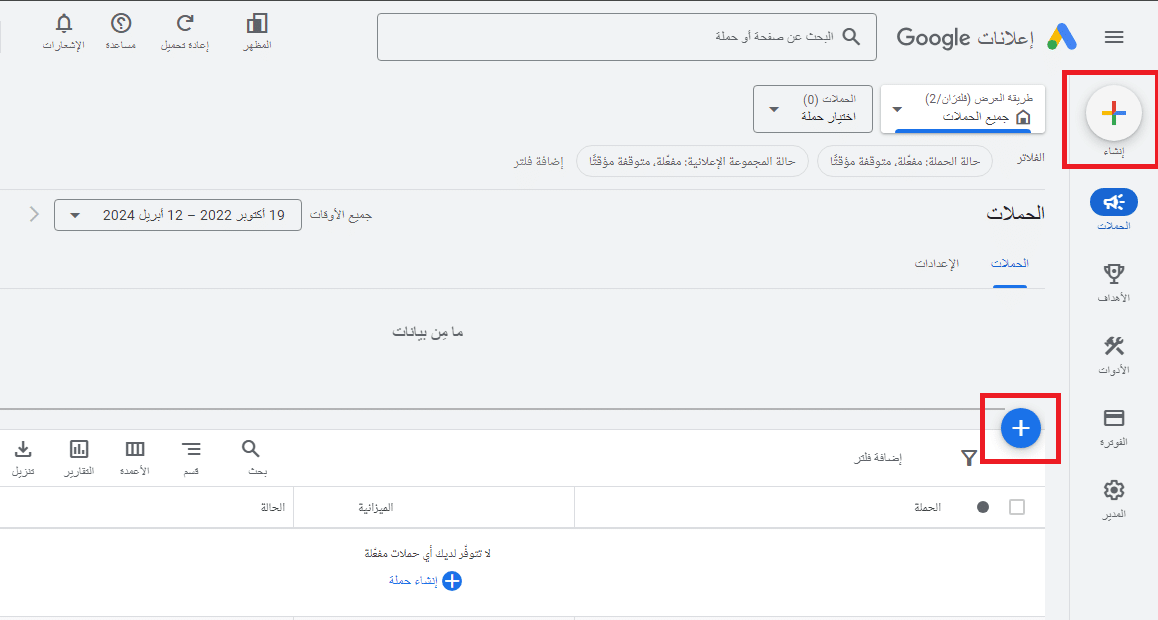The image size is (1158, 620).
Task: Sort by الحملة column header
Action: point(927,507)
